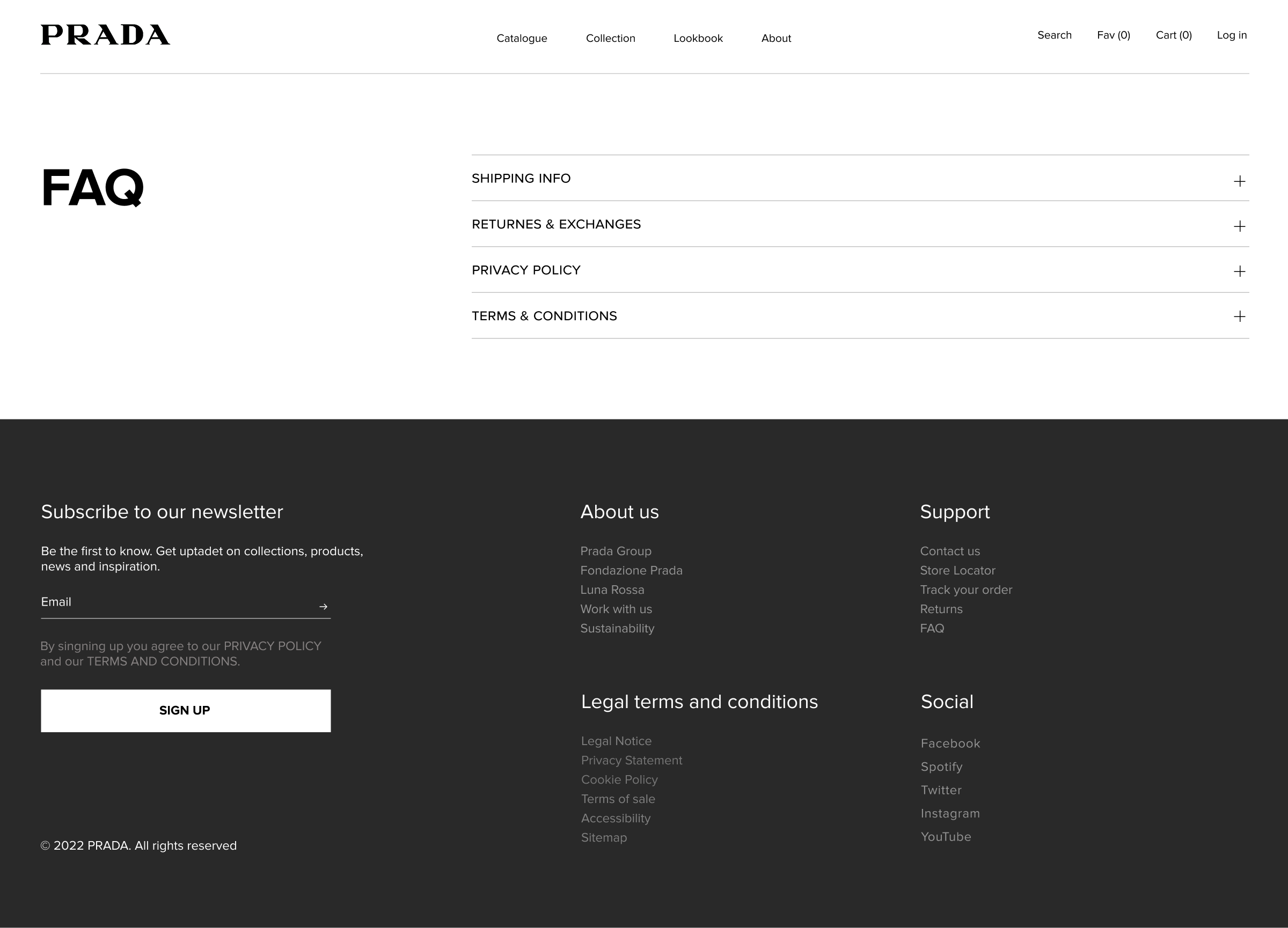Viewport: 1288px width, 928px height.
Task: Expand Terms & Conditions plus icon
Action: coord(1240,316)
